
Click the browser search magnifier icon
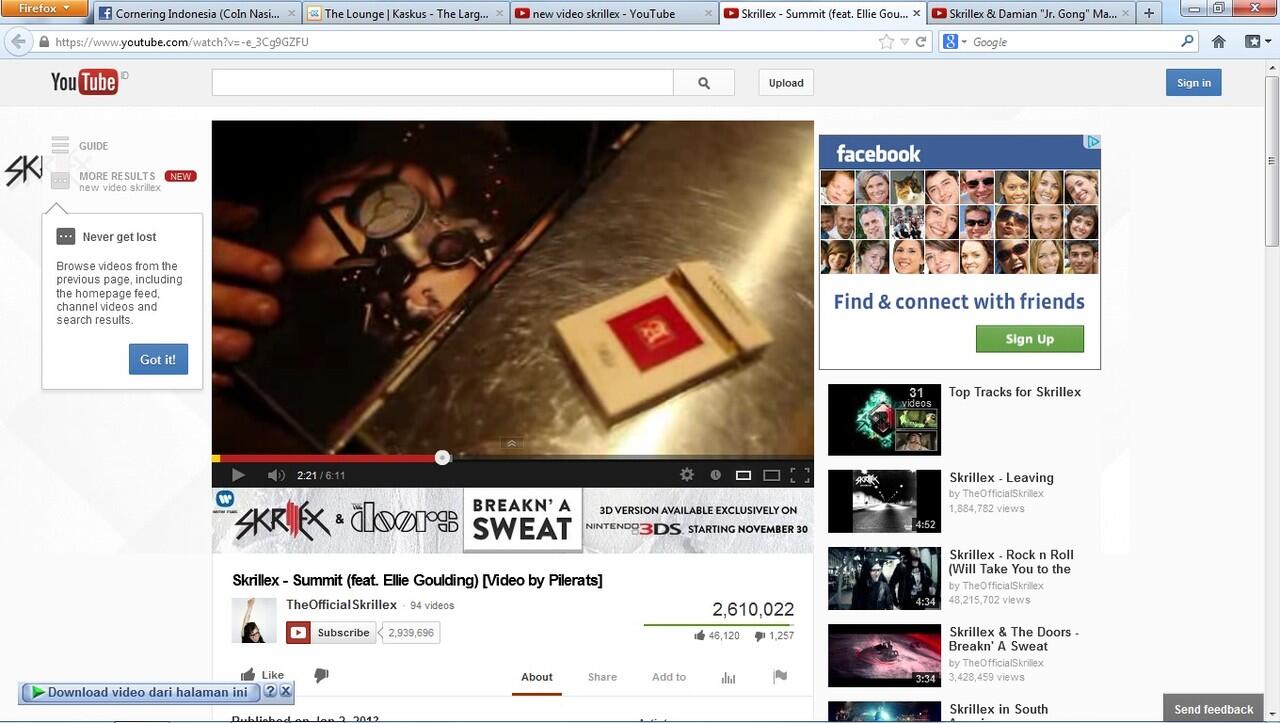point(1187,42)
